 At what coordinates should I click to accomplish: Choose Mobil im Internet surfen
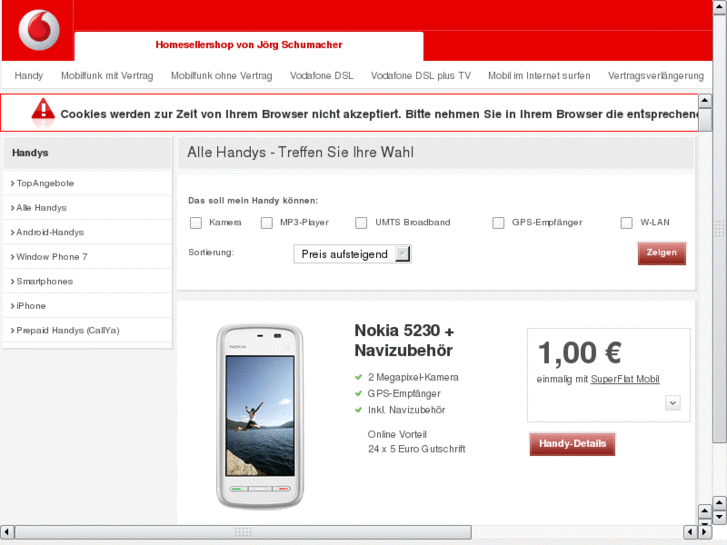(x=539, y=76)
